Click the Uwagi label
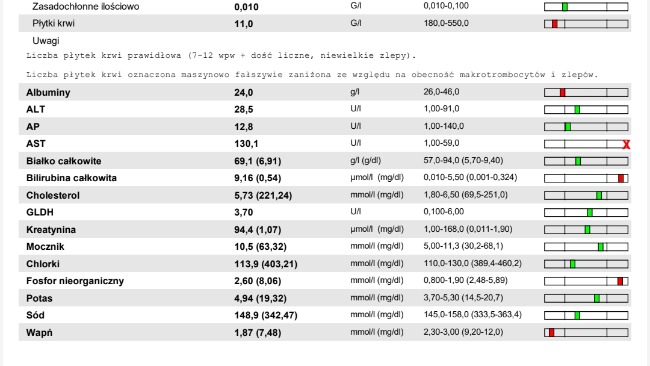This screenshot has height=366, width=650. click(x=46, y=41)
